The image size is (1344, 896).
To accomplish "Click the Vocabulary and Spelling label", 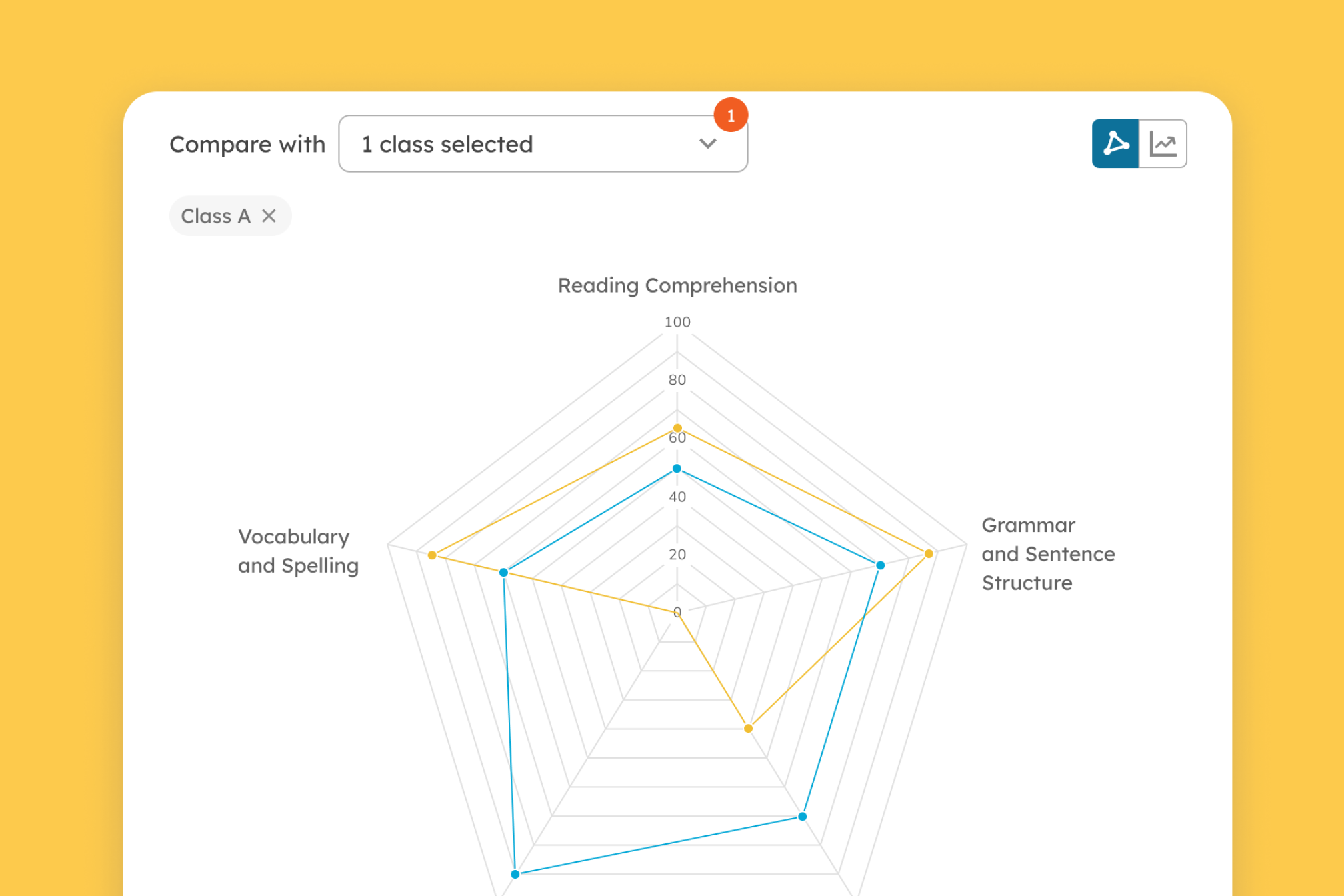I will (298, 551).
